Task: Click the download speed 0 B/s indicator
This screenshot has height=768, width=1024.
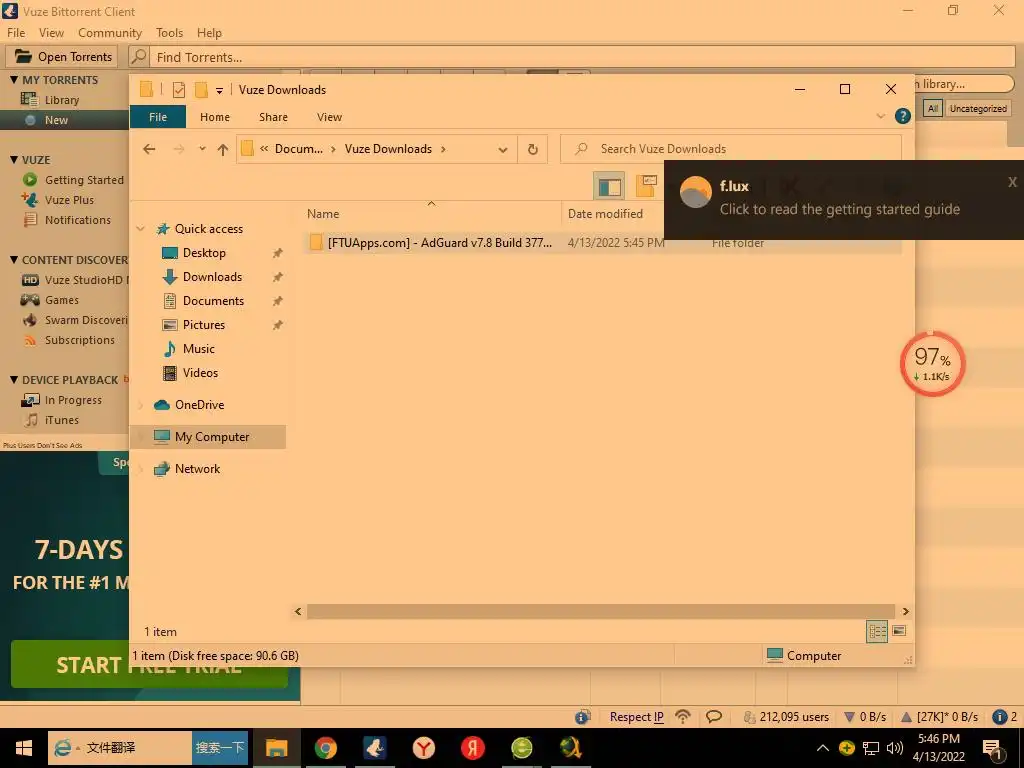Action: tap(865, 717)
